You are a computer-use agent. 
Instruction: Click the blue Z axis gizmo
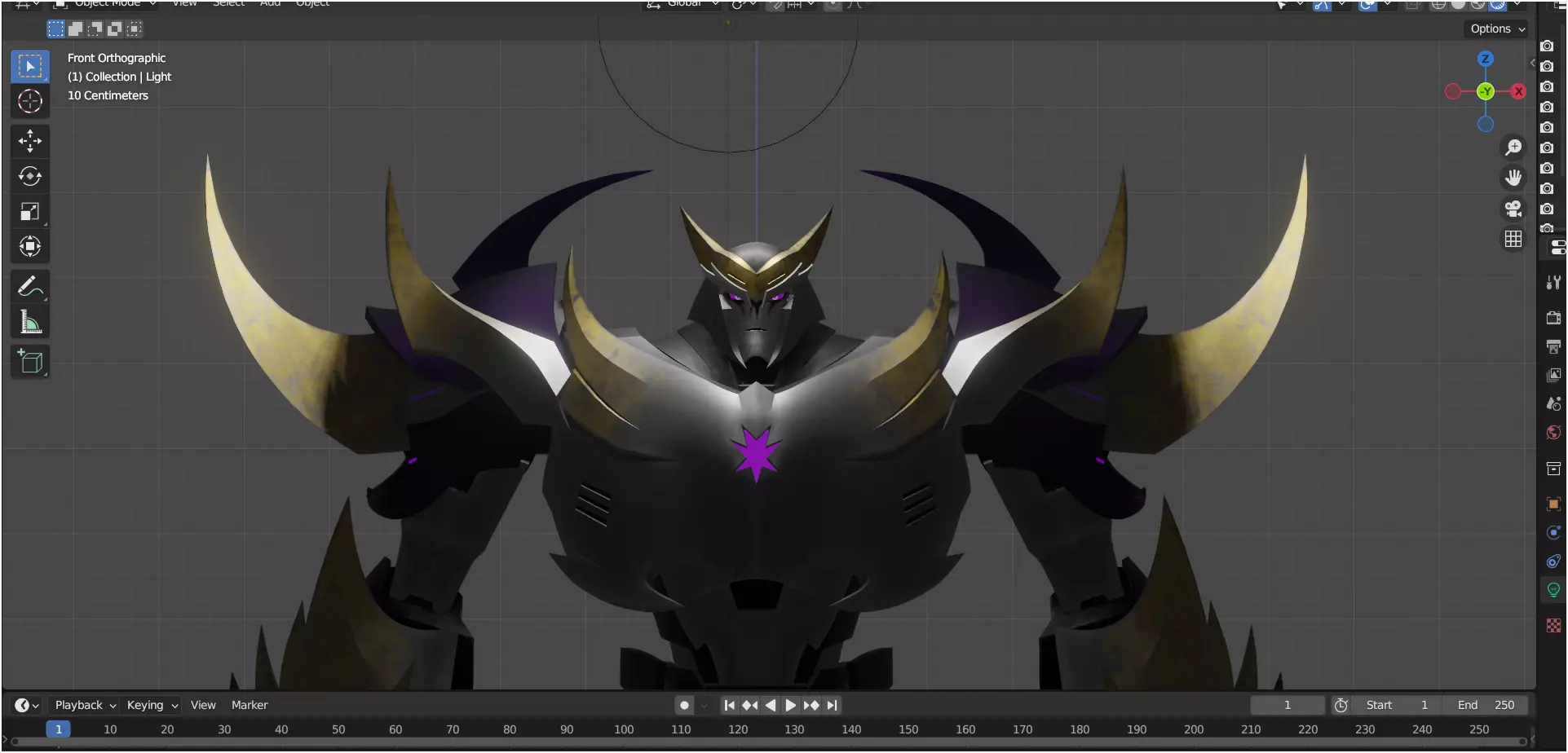pyautogui.click(x=1486, y=59)
